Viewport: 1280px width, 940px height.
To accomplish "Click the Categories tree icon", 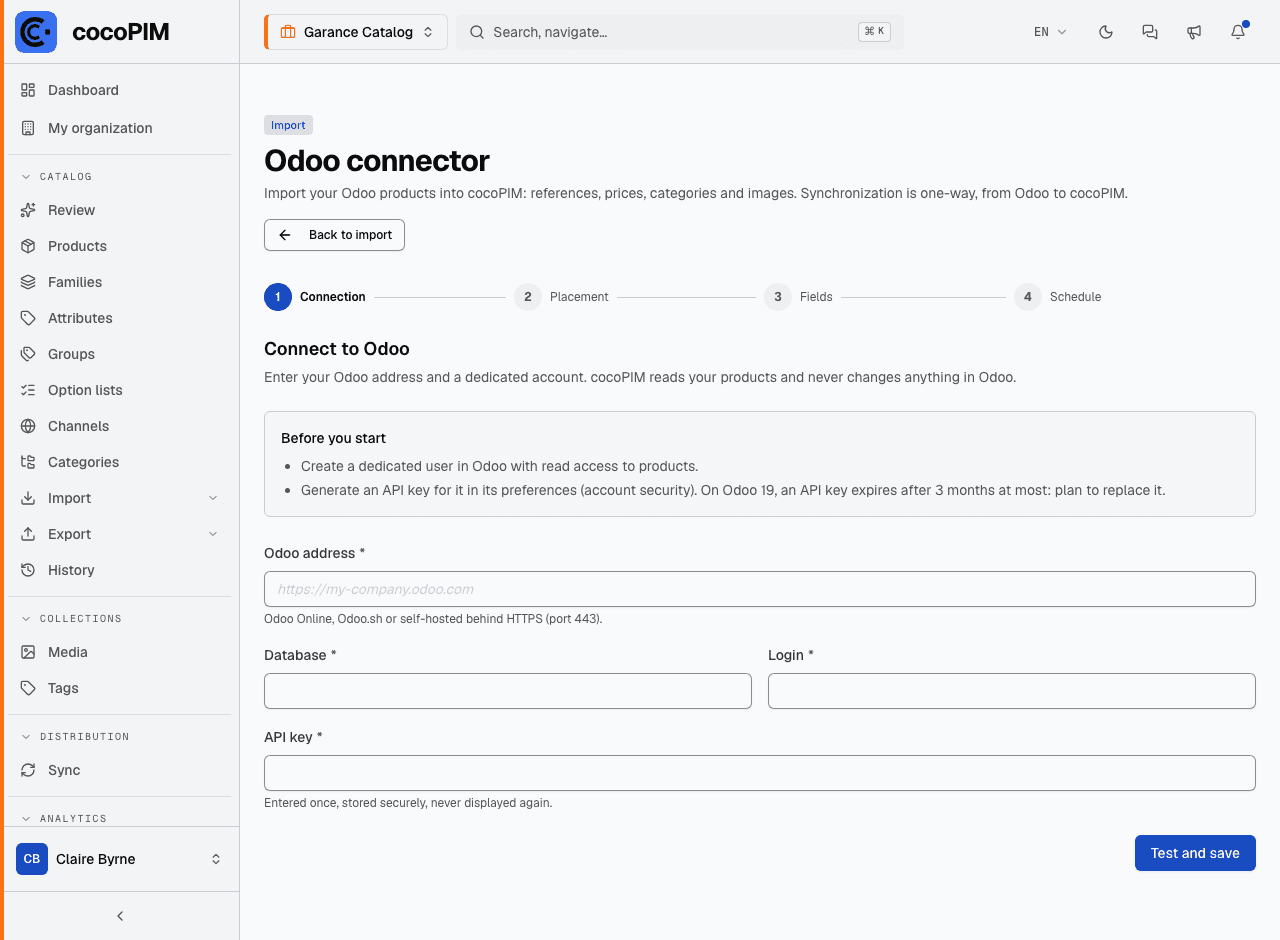I will 28,462.
